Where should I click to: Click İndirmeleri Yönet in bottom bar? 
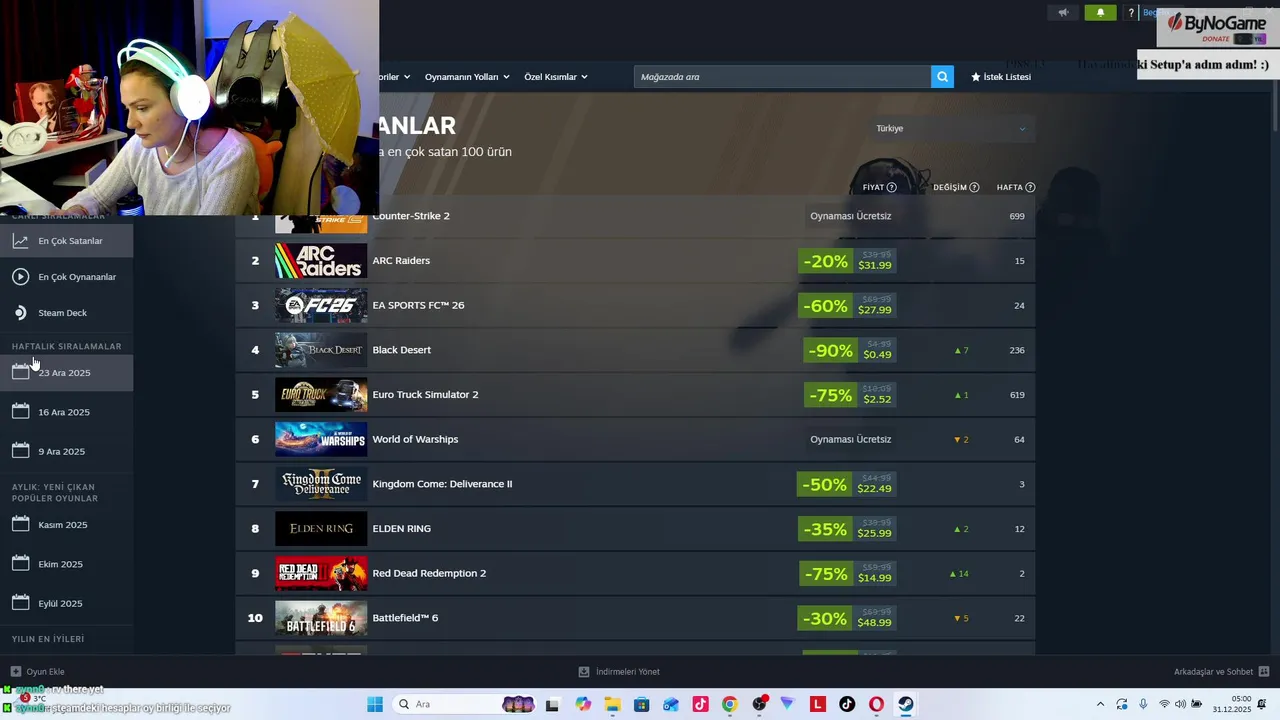click(619, 672)
